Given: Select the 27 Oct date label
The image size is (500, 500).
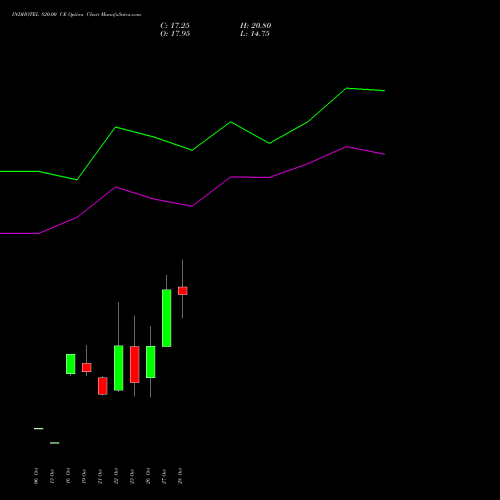Looking at the screenshot, I should pyautogui.click(x=164, y=476).
